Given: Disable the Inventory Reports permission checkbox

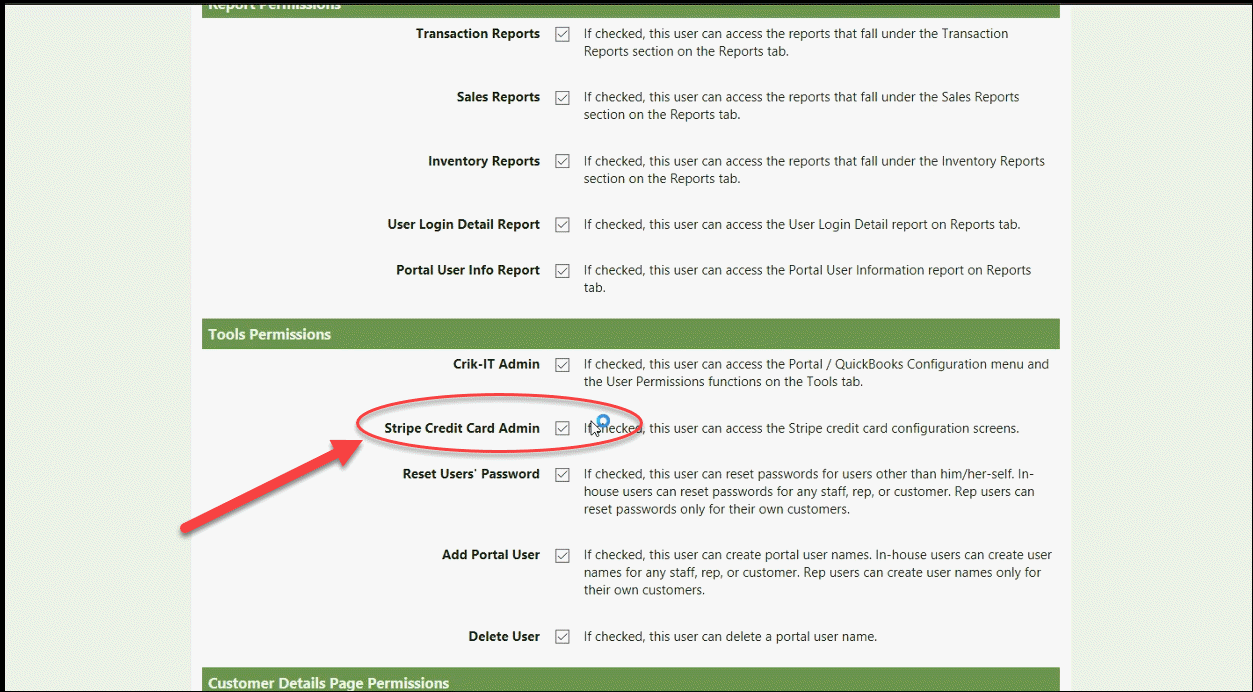Looking at the screenshot, I should [x=562, y=162].
